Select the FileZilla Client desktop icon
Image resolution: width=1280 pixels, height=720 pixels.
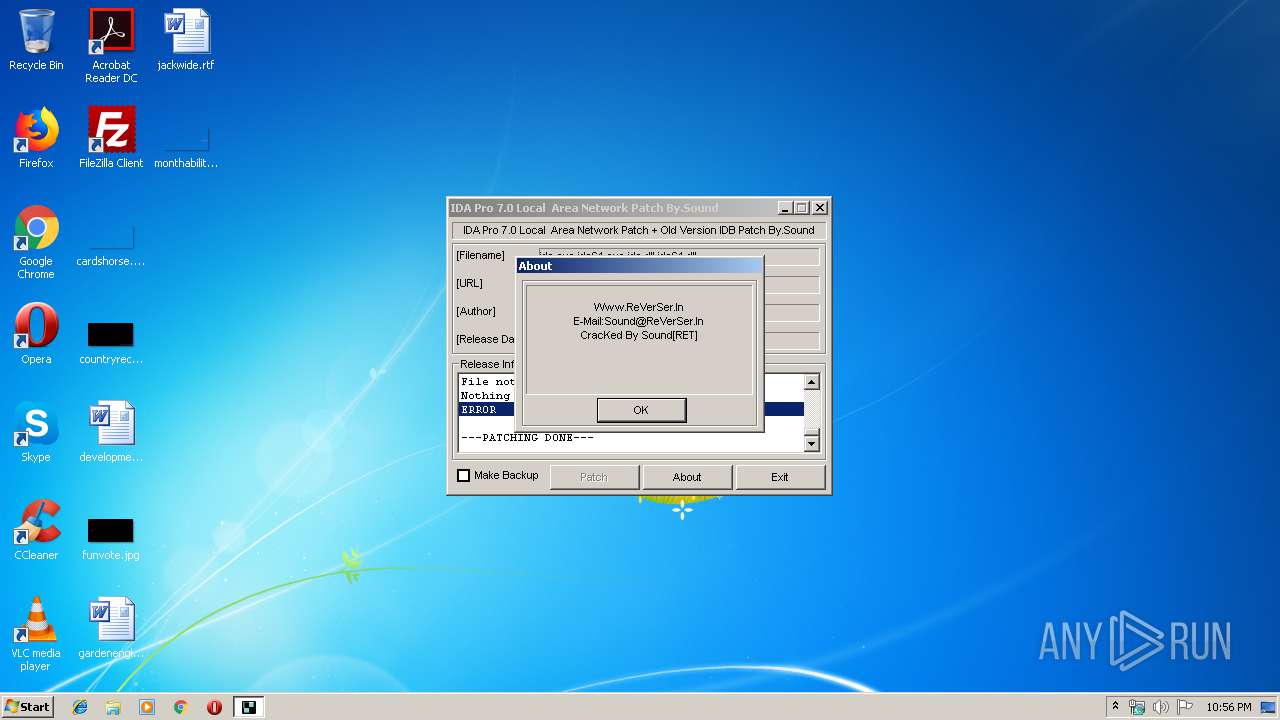pyautogui.click(x=111, y=138)
